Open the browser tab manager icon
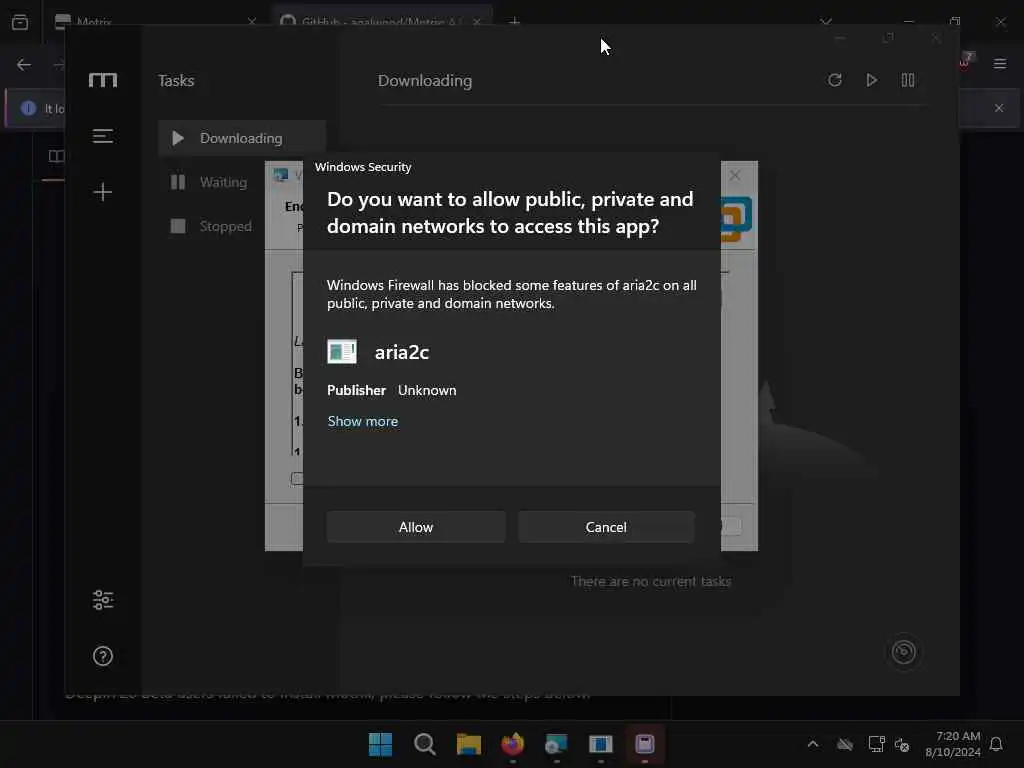 click(x=20, y=22)
